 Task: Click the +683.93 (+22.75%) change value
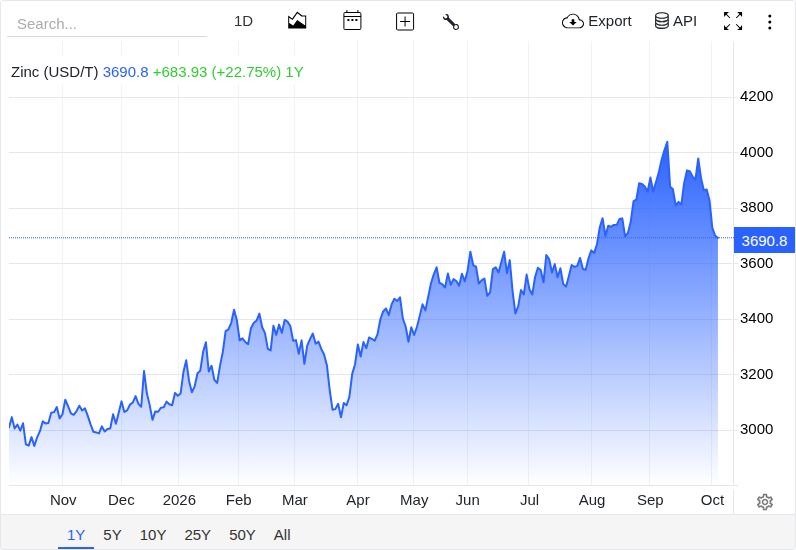click(x=217, y=72)
